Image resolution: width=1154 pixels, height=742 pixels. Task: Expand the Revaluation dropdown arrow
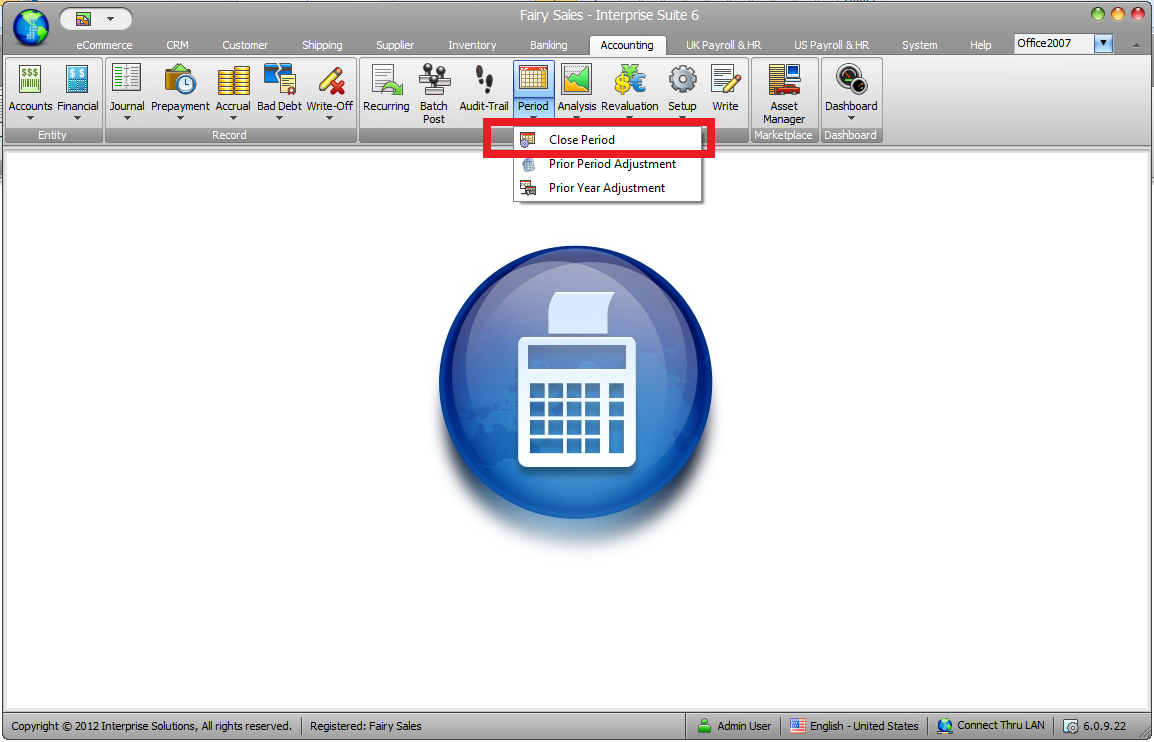630,118
